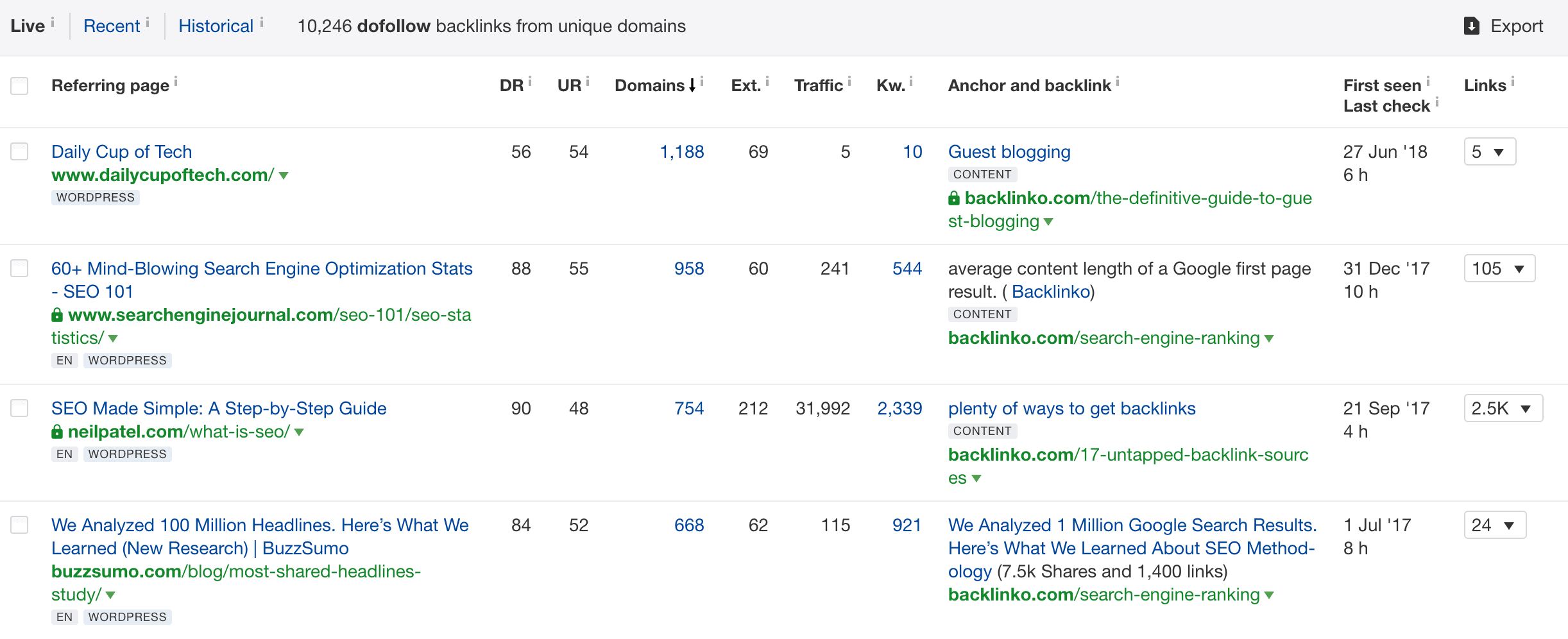
Task: Open the Links dropdown showing 5
Action: 1490,151
